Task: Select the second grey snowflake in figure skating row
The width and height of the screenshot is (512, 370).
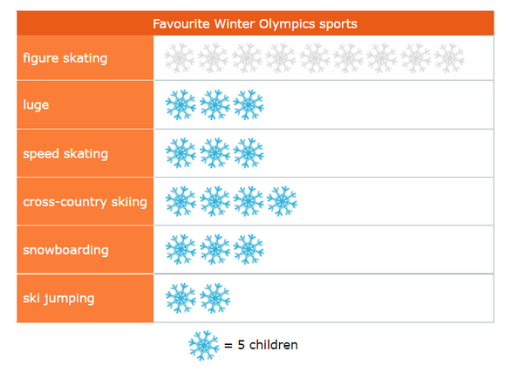Action: point(213,58)
